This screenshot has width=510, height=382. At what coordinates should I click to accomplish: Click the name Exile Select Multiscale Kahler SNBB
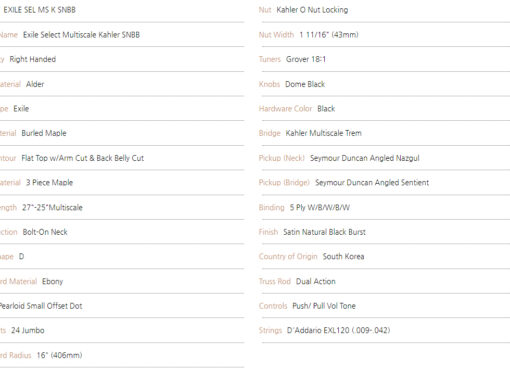[81, 35]
